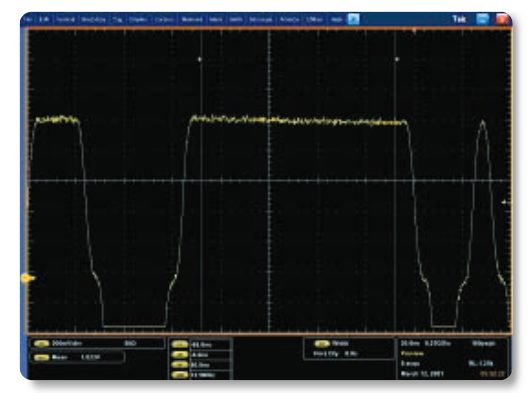Screen dimensions: 528x393
Task: Open the Help menu
Action: [336, 20]
